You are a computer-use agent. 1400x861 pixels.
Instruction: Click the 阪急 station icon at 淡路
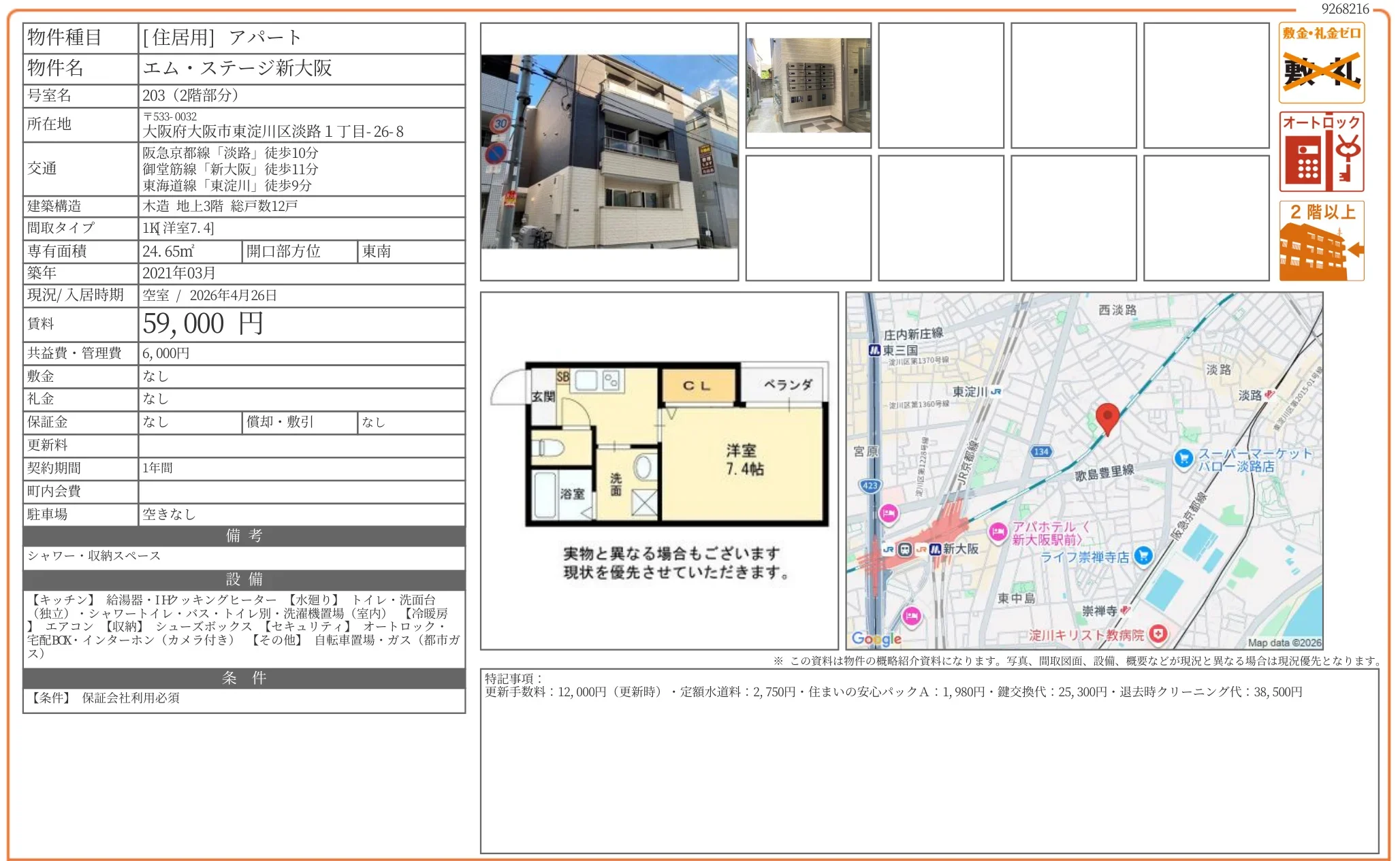tap(1269, 394)
